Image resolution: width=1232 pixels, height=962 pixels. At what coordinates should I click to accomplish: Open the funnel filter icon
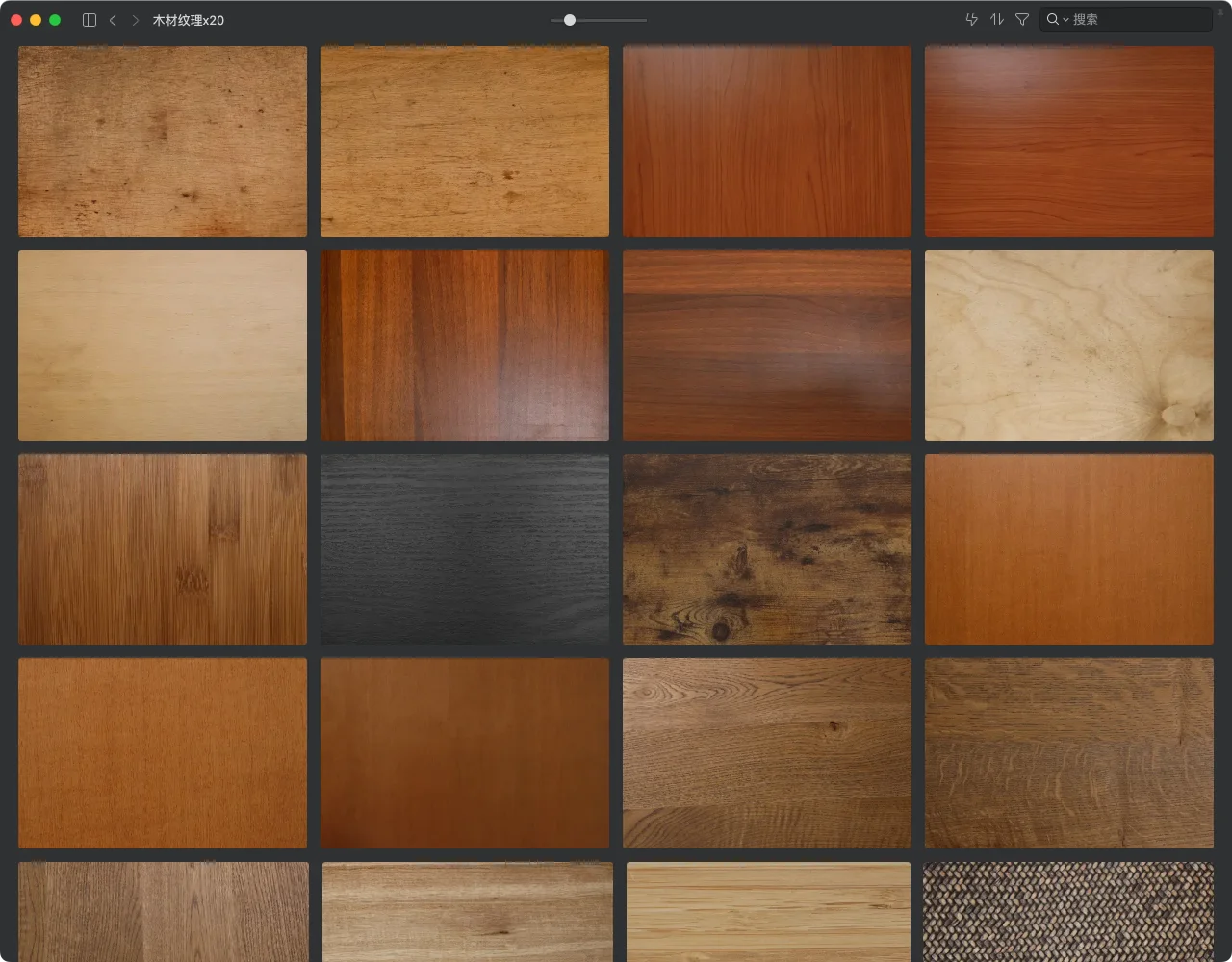click(x=1022, y=19)
